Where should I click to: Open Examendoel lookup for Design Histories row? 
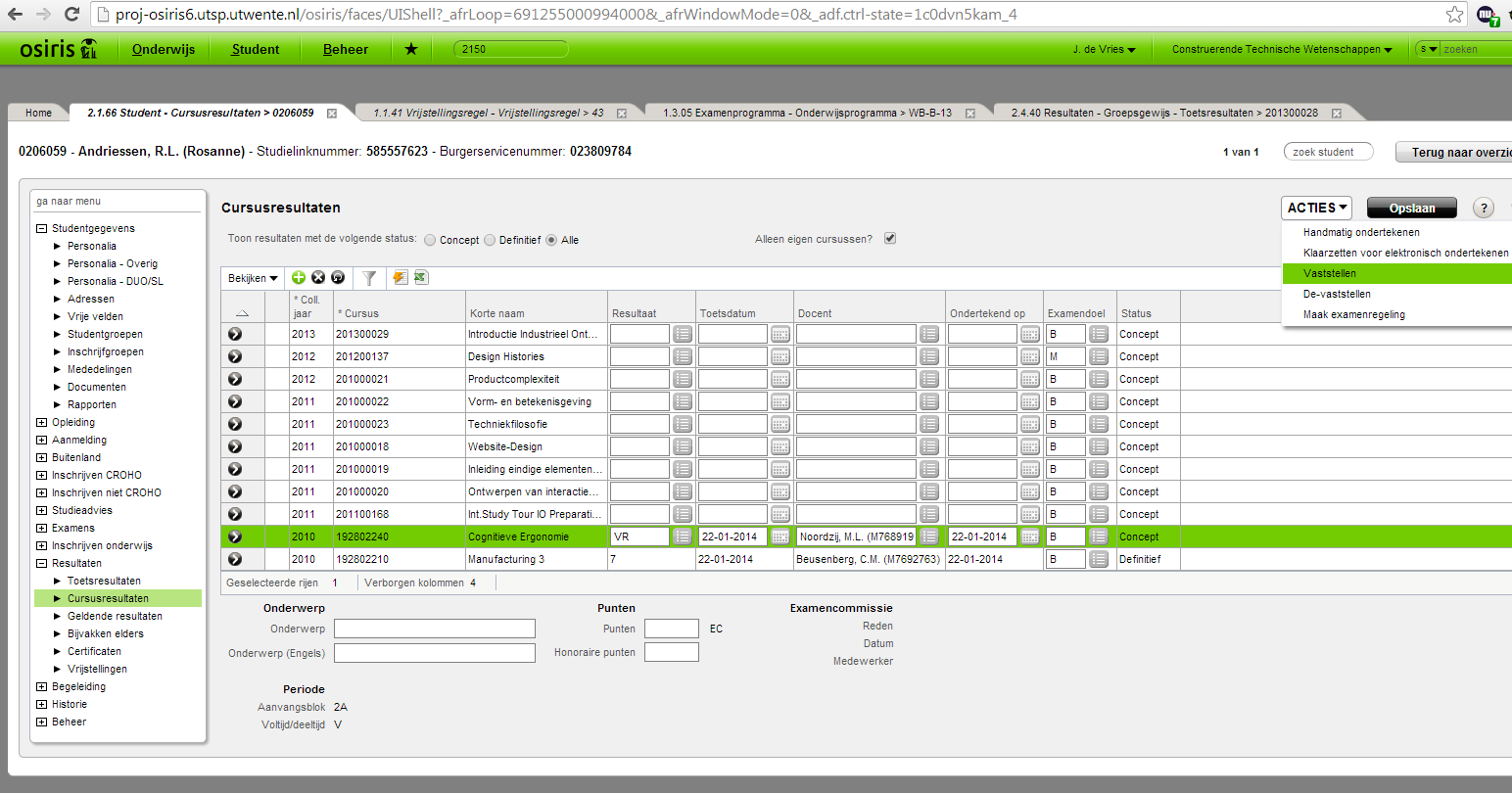tap(1099, 356)
